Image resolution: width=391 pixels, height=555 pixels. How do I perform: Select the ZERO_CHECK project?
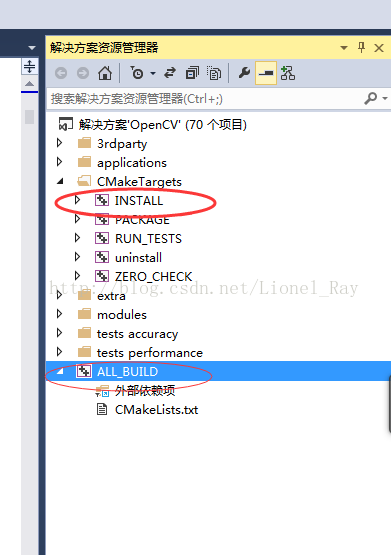pos(154,276)
